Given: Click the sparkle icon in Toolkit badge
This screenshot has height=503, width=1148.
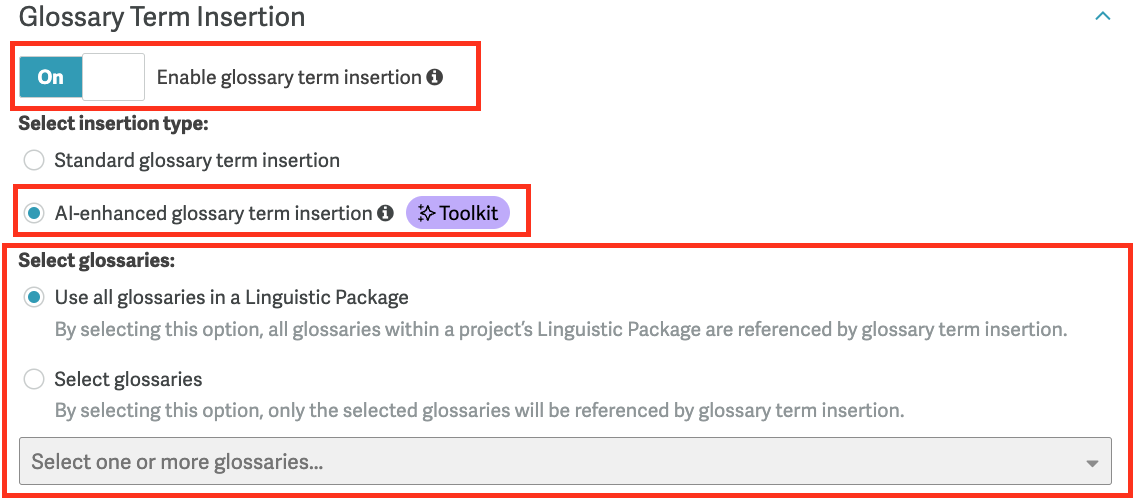Looking at the screenshot, I should [x=426, y=213].
